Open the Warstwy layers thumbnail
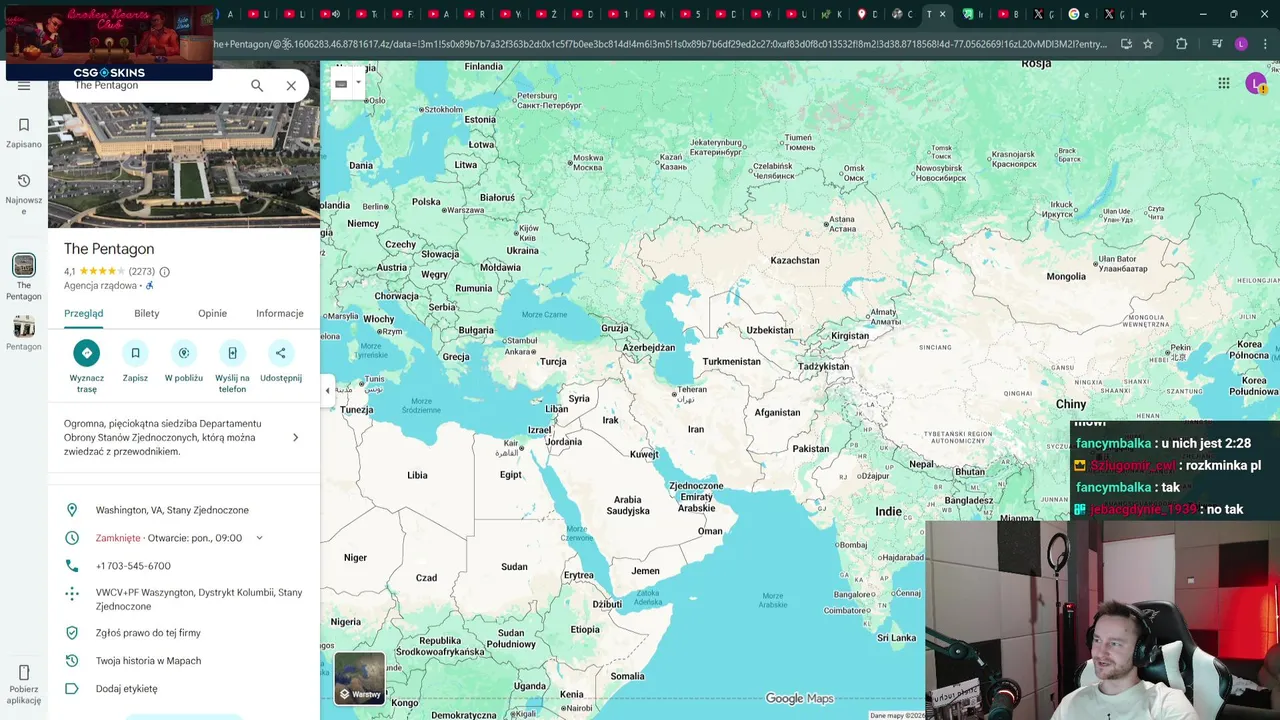 point(359,678)
